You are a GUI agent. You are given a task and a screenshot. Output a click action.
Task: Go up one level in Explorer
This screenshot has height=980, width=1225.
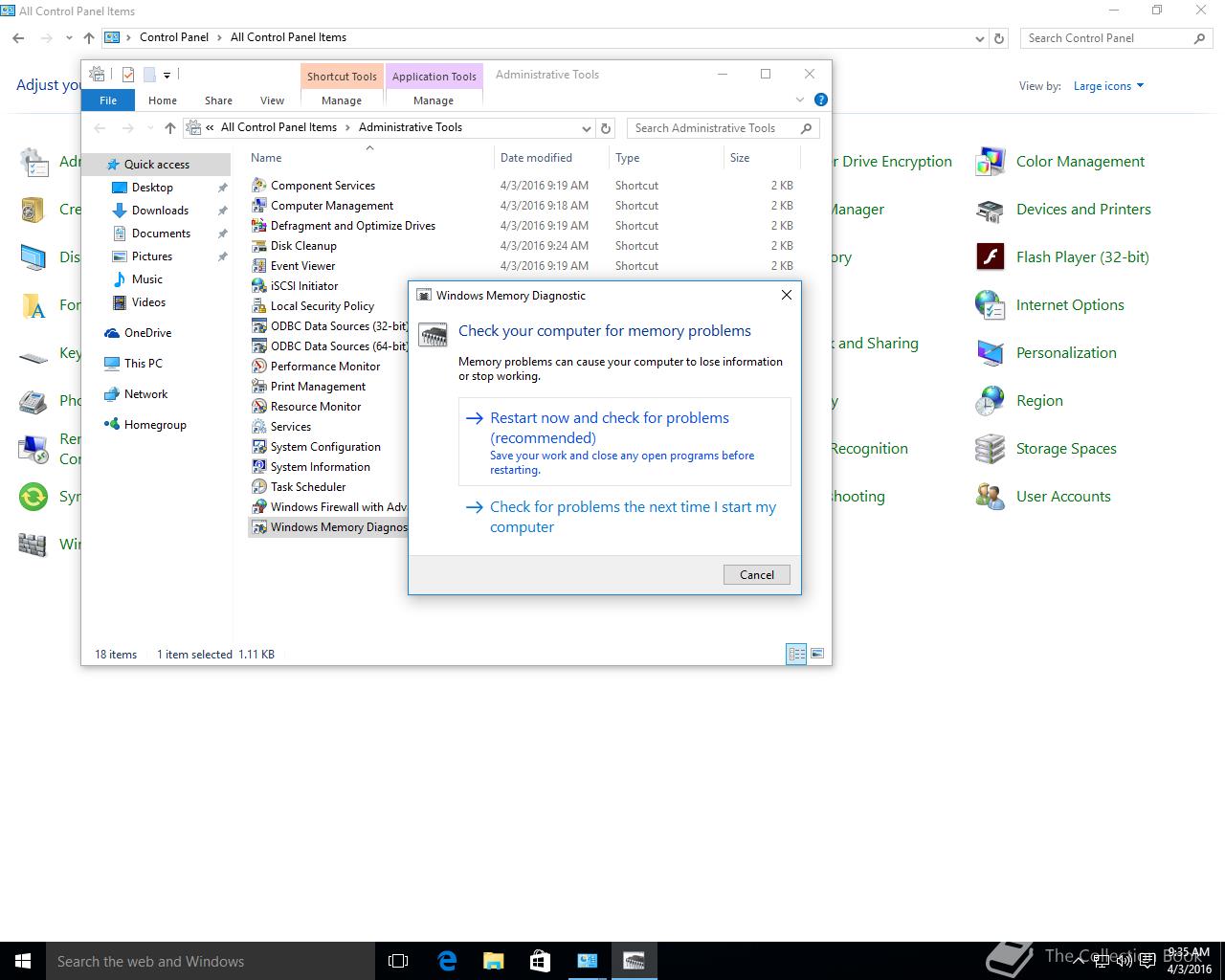(x=169, y=128)
